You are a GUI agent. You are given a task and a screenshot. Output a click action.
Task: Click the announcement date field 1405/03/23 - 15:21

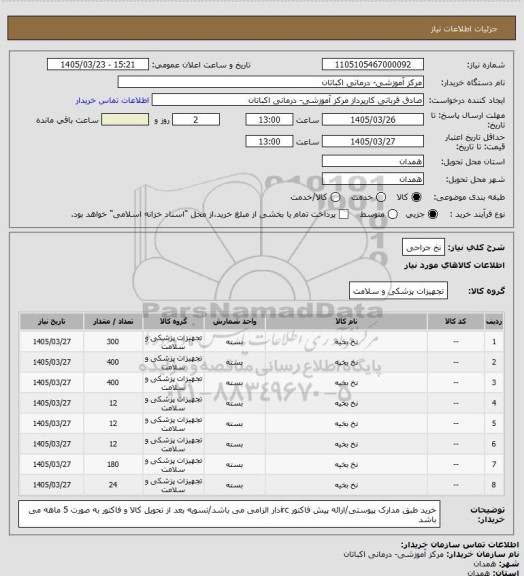coord(98,65)
